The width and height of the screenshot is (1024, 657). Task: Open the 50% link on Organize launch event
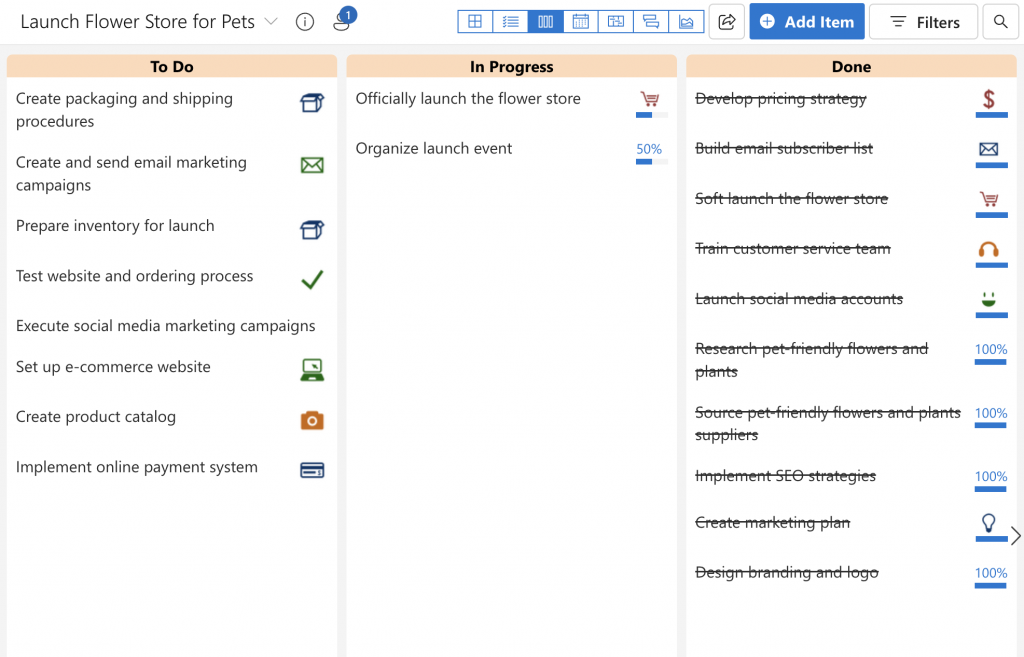pos(648,148)
